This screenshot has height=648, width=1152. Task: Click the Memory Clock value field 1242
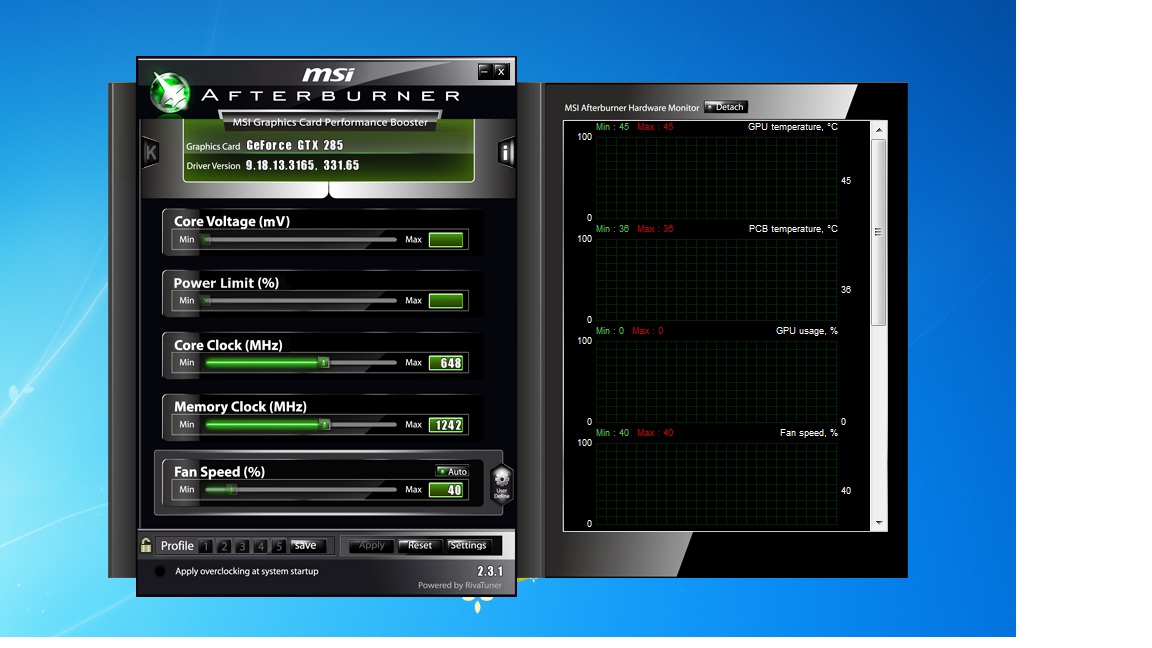[x=446, y=425]
